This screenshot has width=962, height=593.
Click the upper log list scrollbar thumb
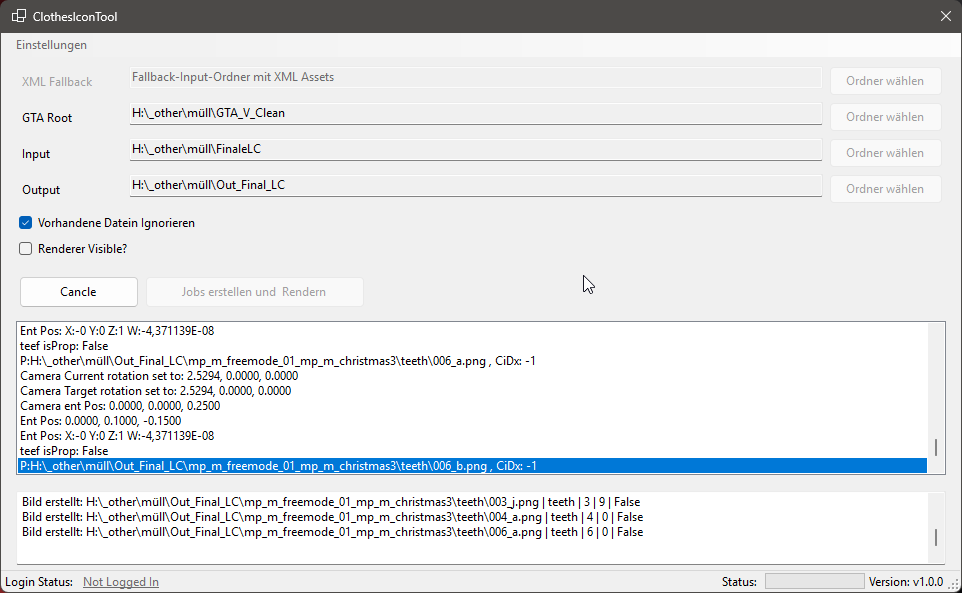936,447
